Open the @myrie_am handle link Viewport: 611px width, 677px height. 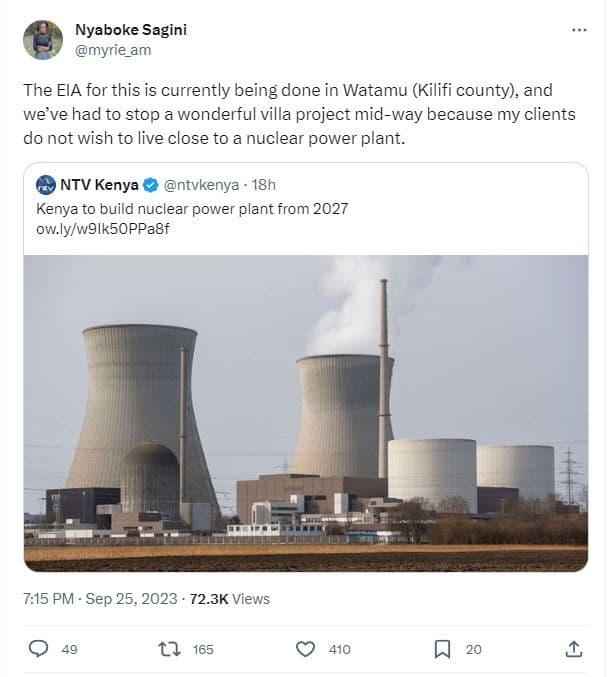click(113, 49)
